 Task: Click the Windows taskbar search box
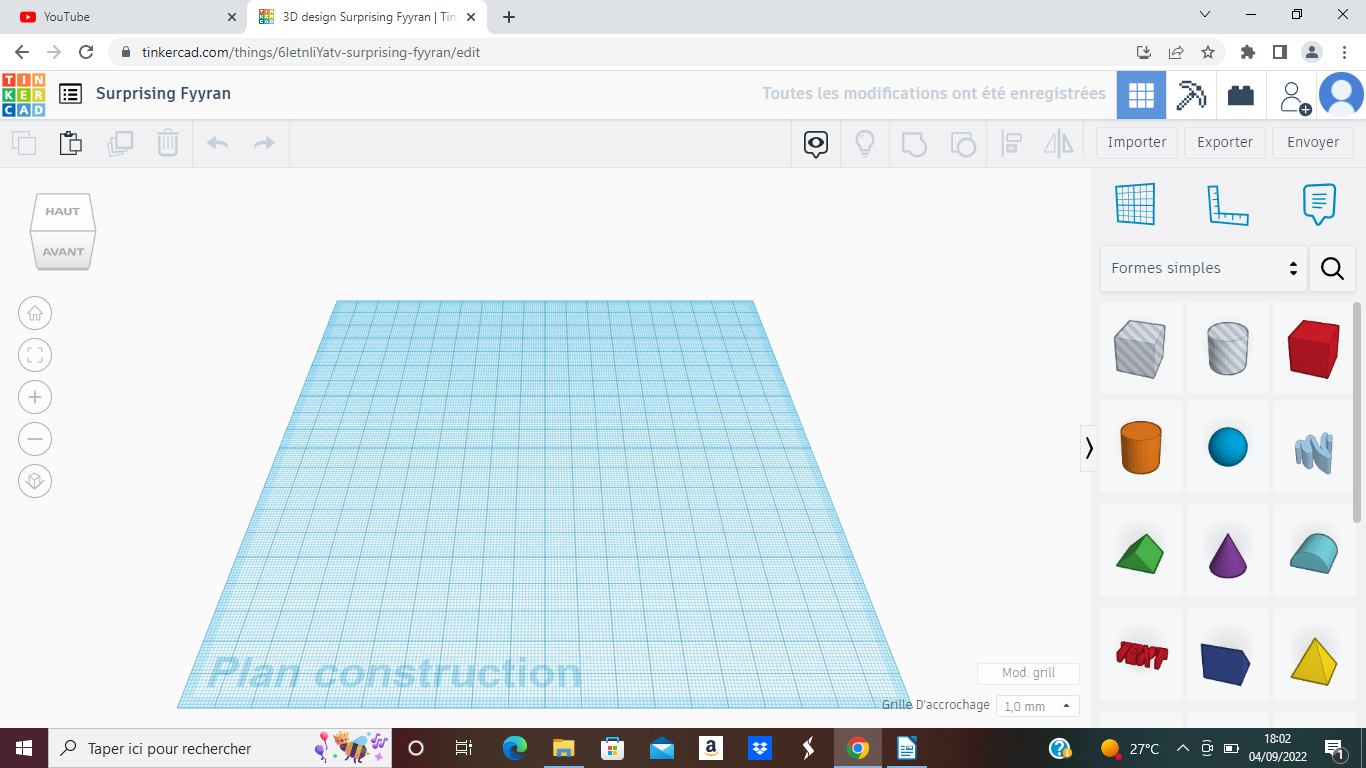pyautogui.click(x=218, y=748)
